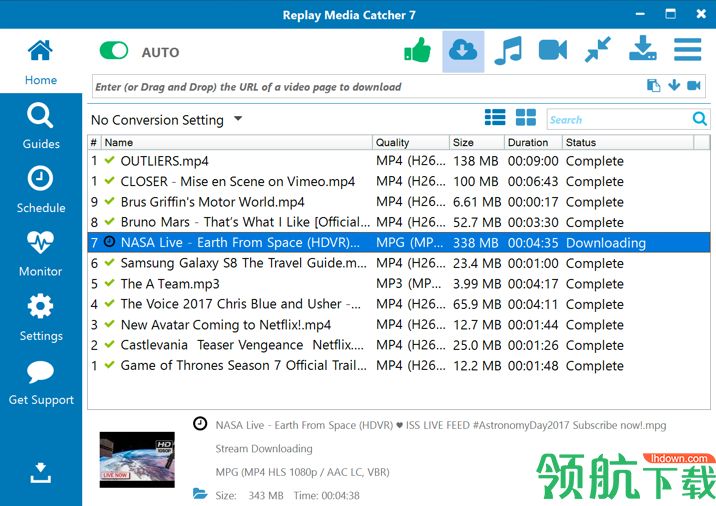Sort list by Status column header
The height and width of the screenshot is (506, 716).
(628, 142)
